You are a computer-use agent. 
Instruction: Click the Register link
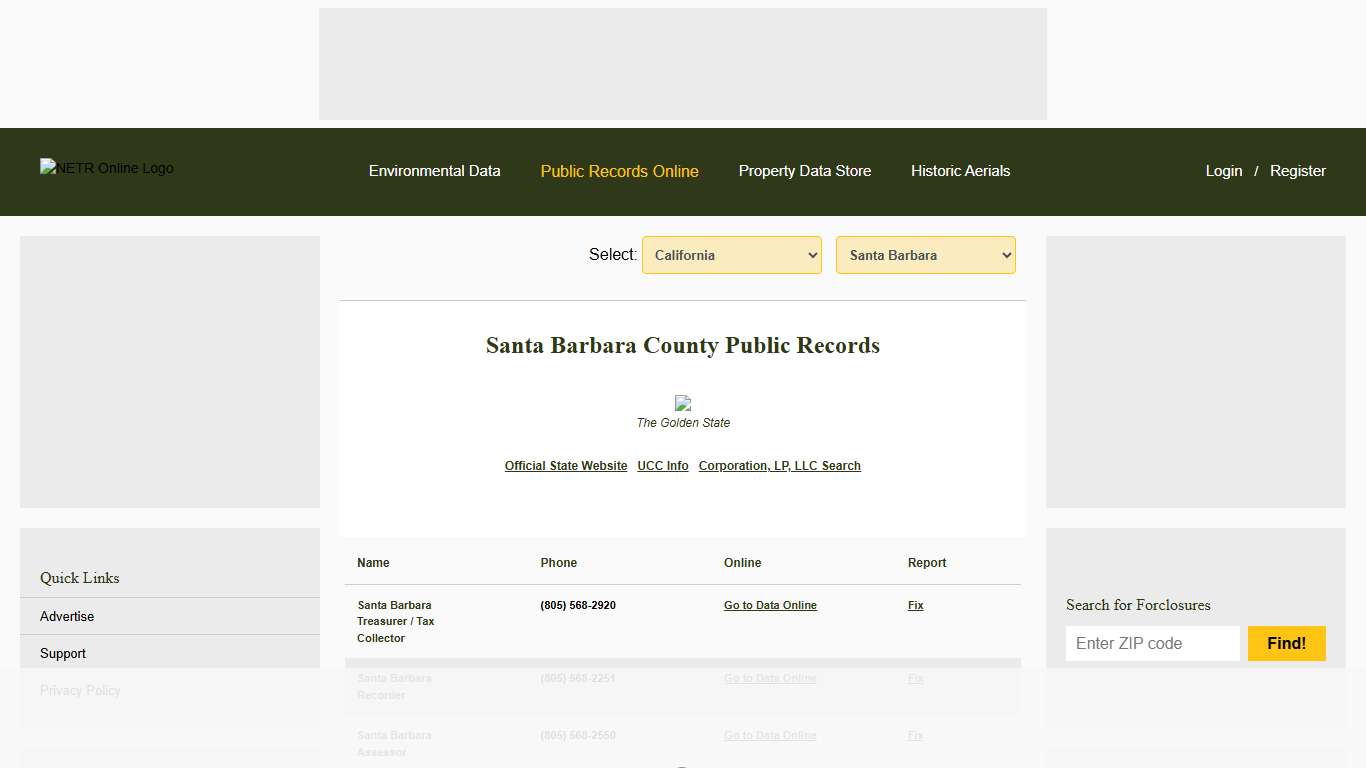tap(1297, 171)
